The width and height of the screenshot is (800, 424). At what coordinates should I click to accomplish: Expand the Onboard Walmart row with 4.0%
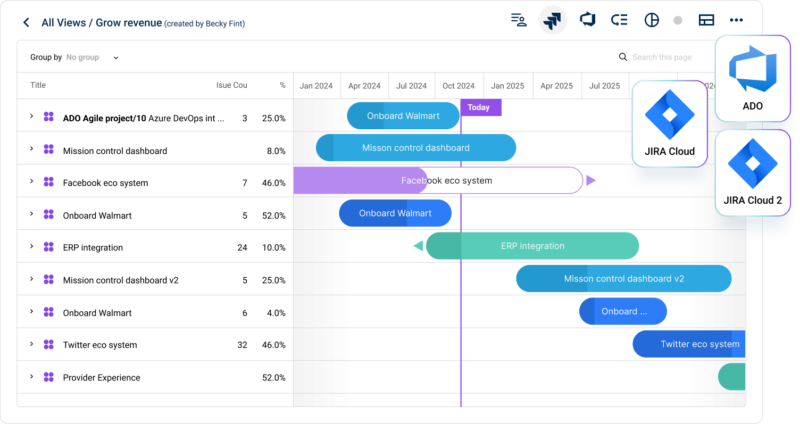tap(32, 311)
